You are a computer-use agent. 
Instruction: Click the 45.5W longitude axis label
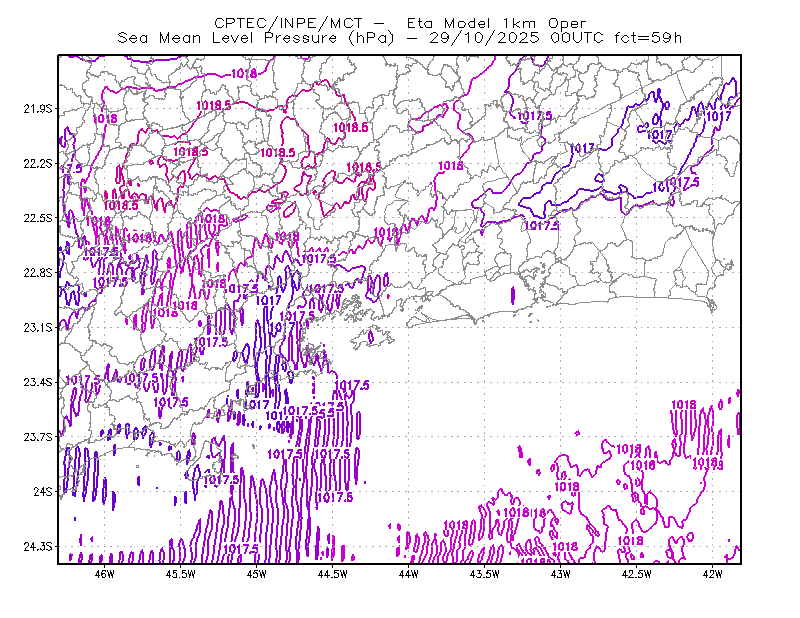[x=181, y=574]
